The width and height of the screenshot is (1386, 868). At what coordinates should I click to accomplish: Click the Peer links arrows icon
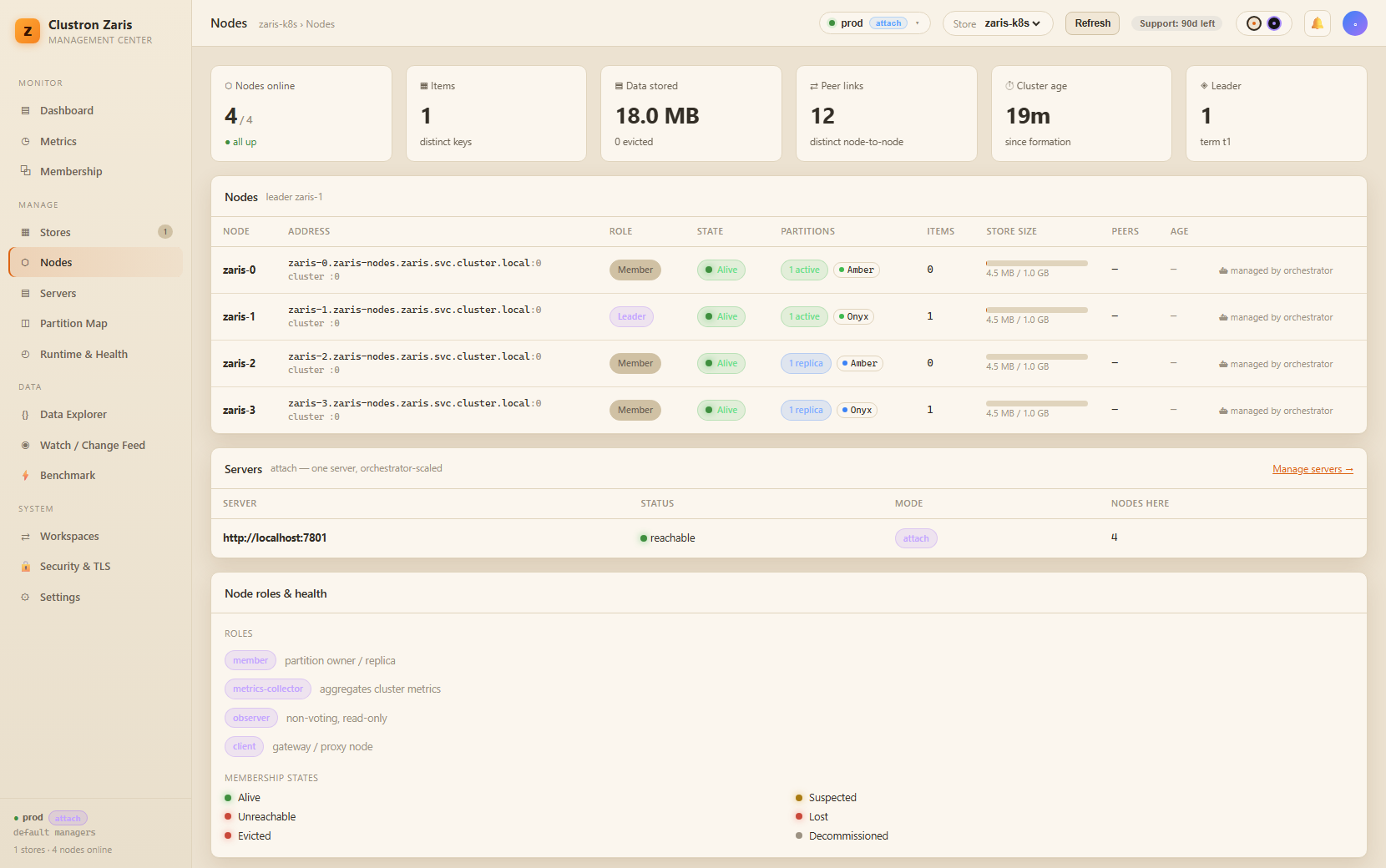pyautogui.click(x=814, y=86)
